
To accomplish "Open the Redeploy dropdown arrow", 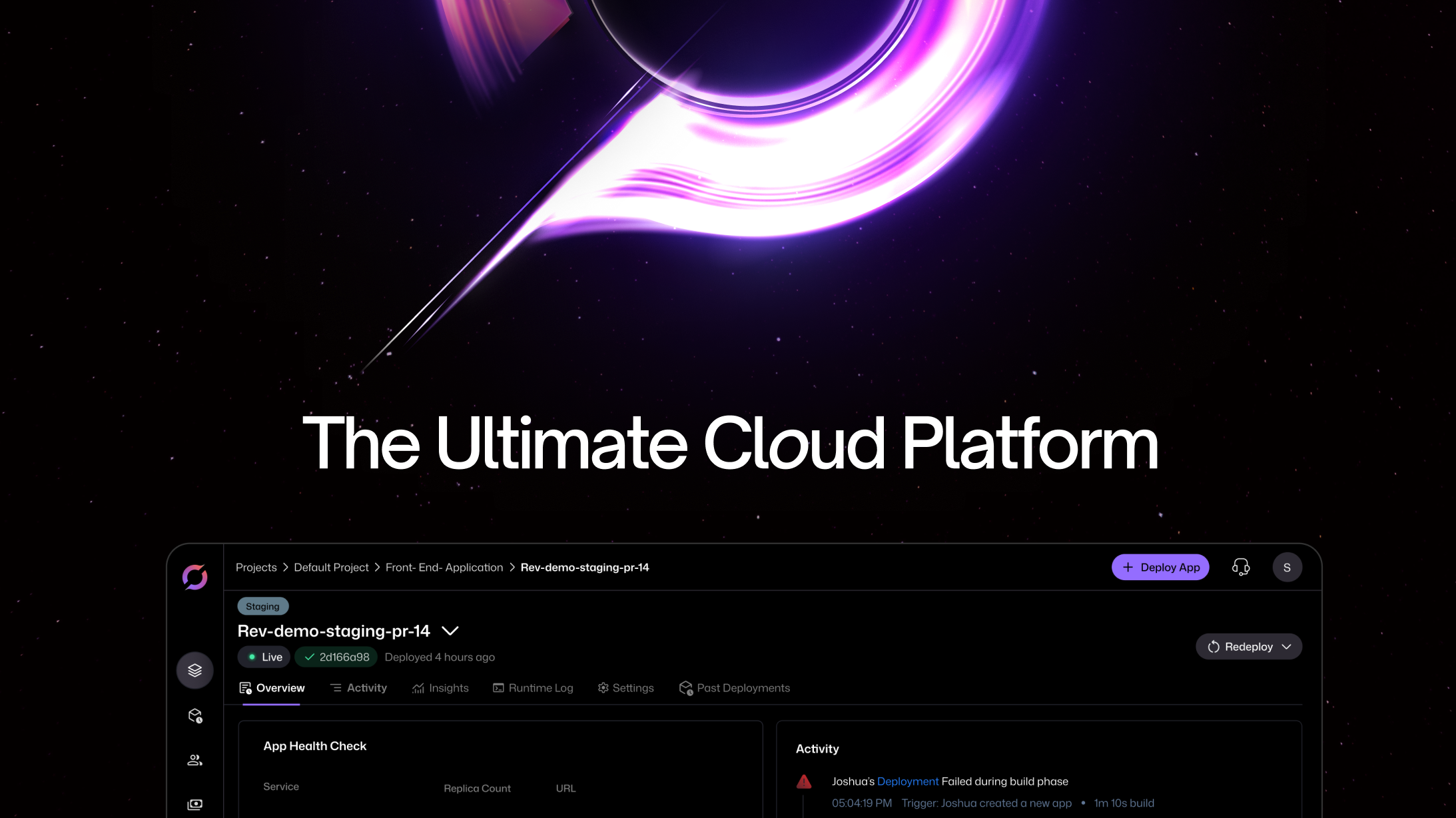I will click(x=1286, y=647).
